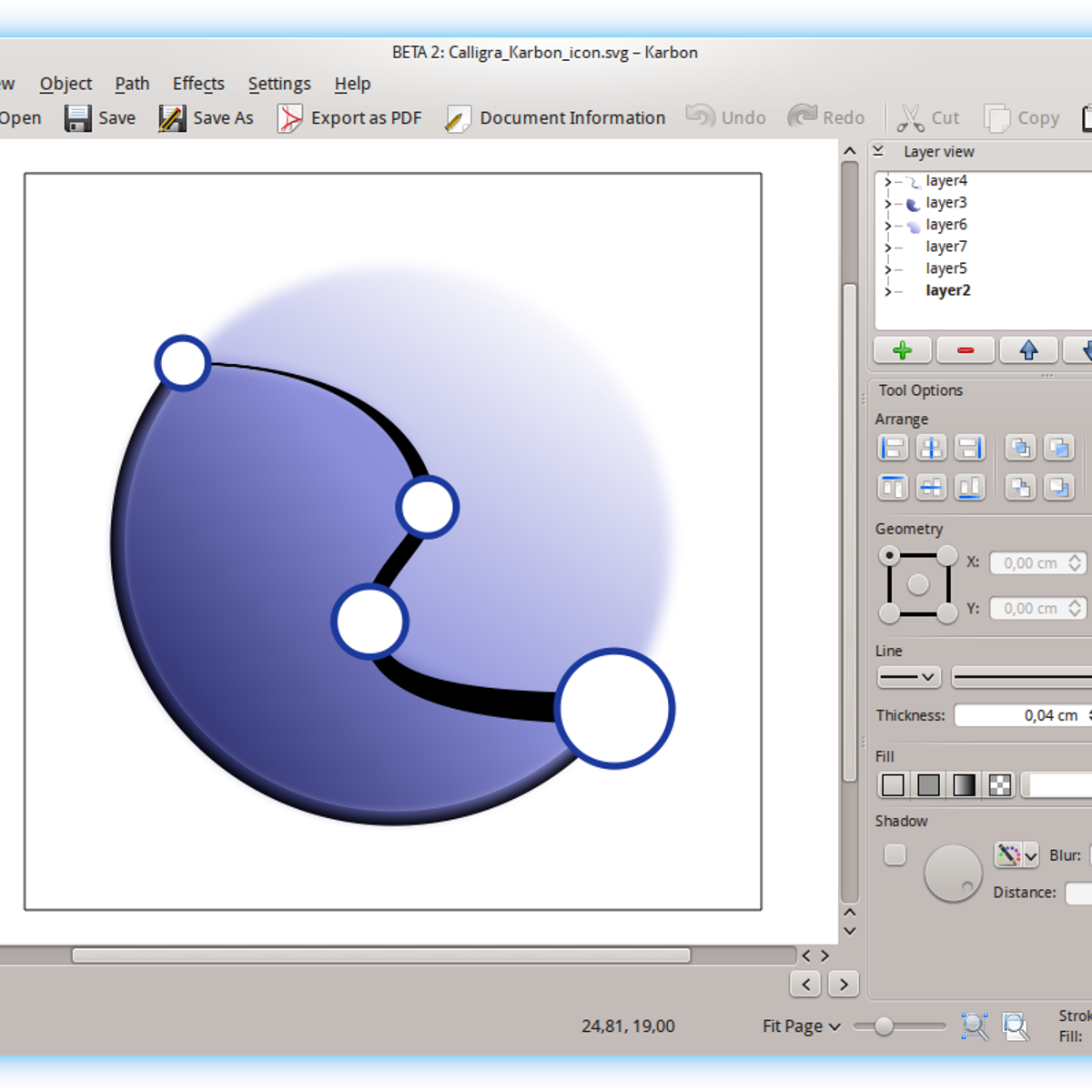The image size is (1092, 1092).
Task: Click the zoom to fit magnifier icon
Action: click(975, 1026)
